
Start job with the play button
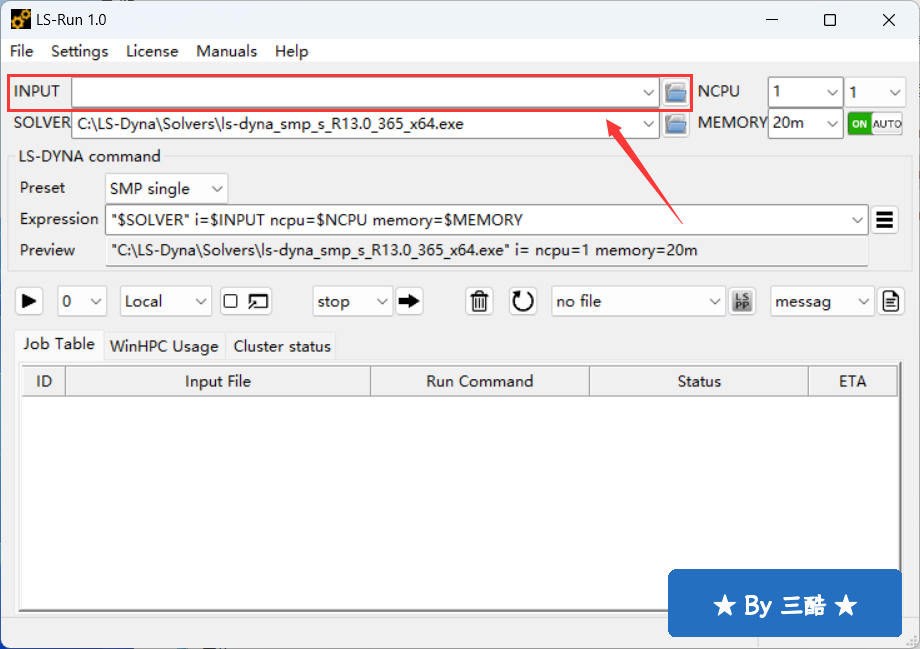click(x=28, y=301)
